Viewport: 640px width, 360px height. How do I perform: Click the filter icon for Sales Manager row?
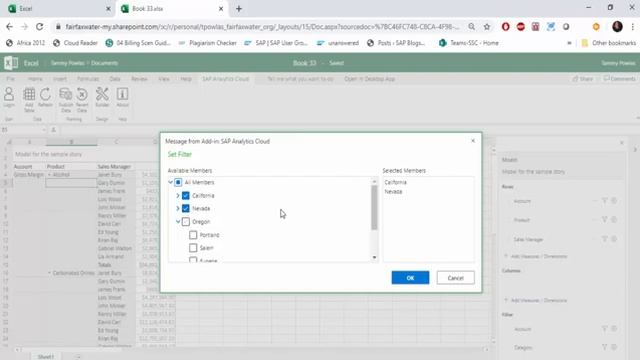click(604, 239)
